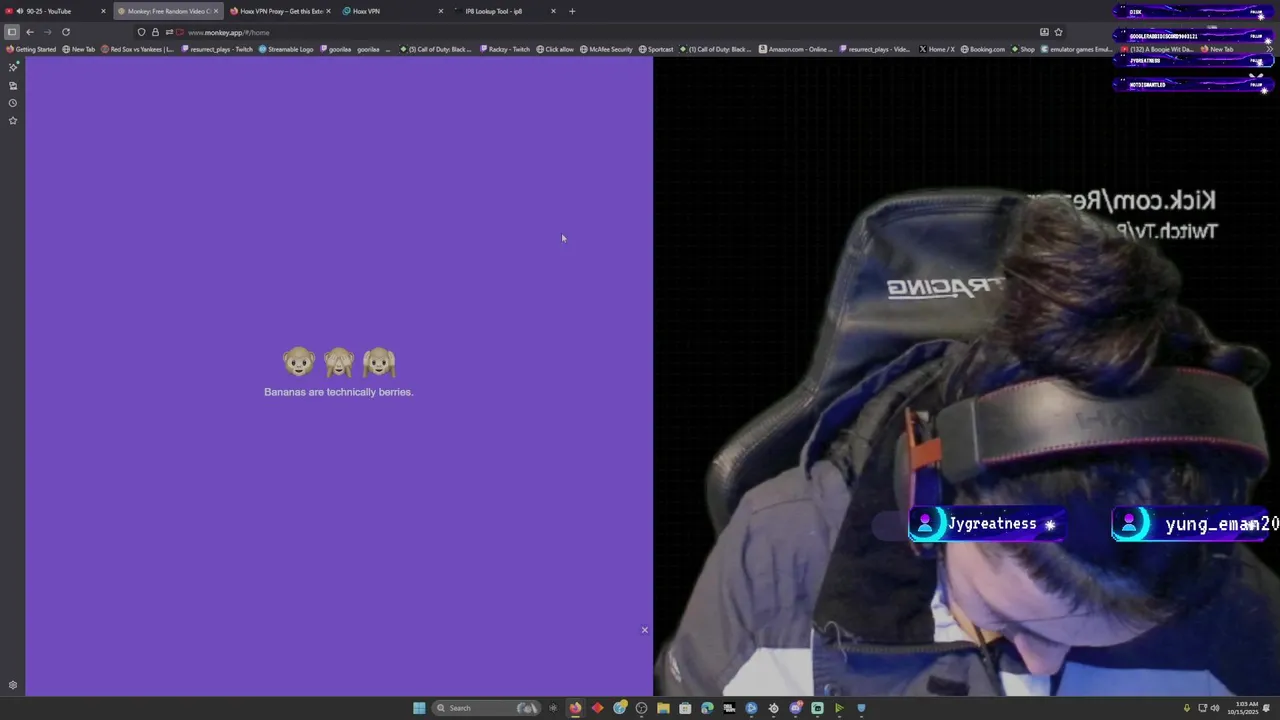This screenshot has width=1280, height=720.
Task: Open the notifications bell in system tray
Action: pyautogui.click(x=1267, y=708)
